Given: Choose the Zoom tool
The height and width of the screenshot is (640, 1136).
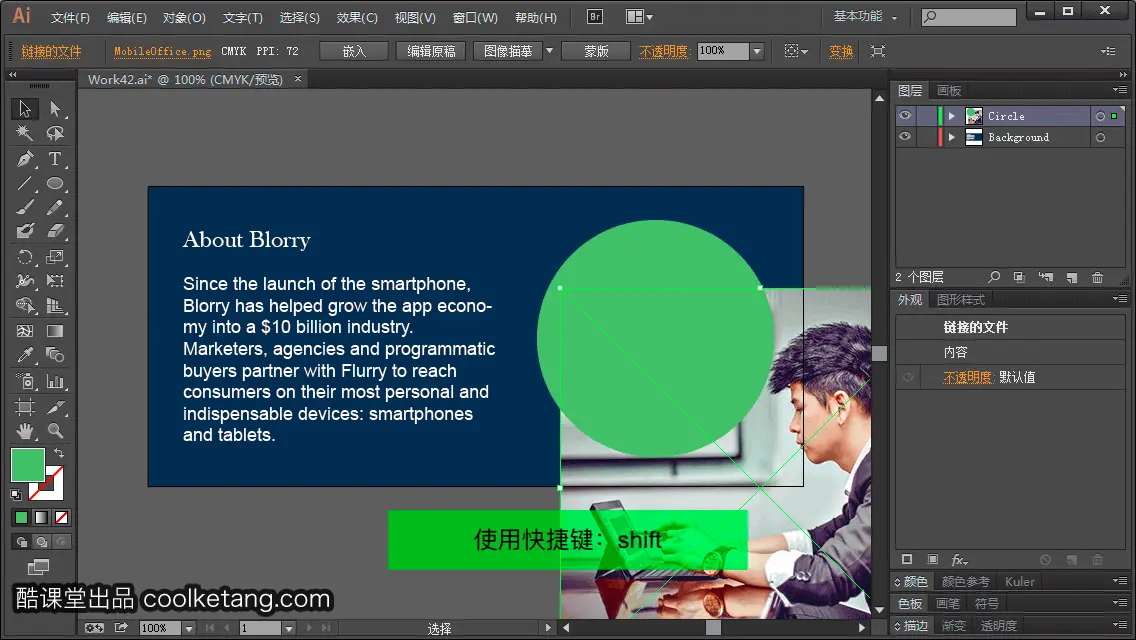Looking at the screenshot, I should coord(55,431).
